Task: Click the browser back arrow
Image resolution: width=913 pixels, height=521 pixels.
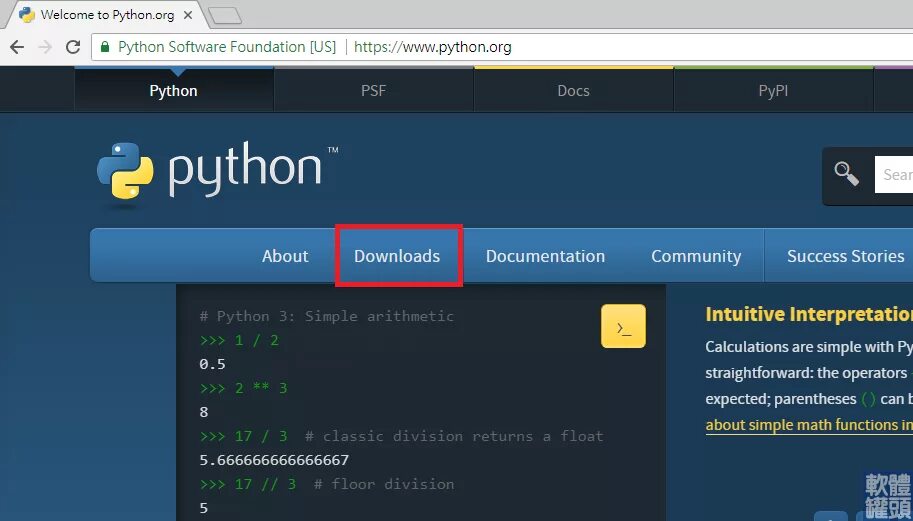Action: click(x=17, y=47)
